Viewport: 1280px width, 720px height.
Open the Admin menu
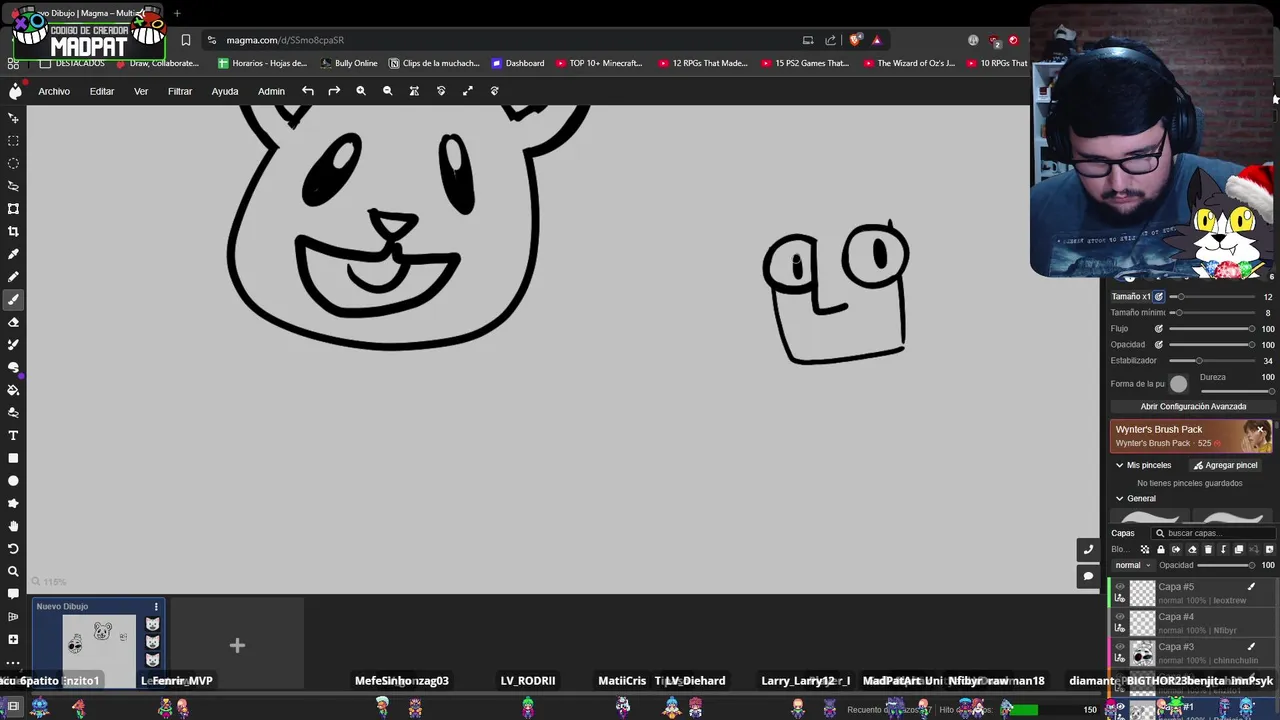pos(271,91)
